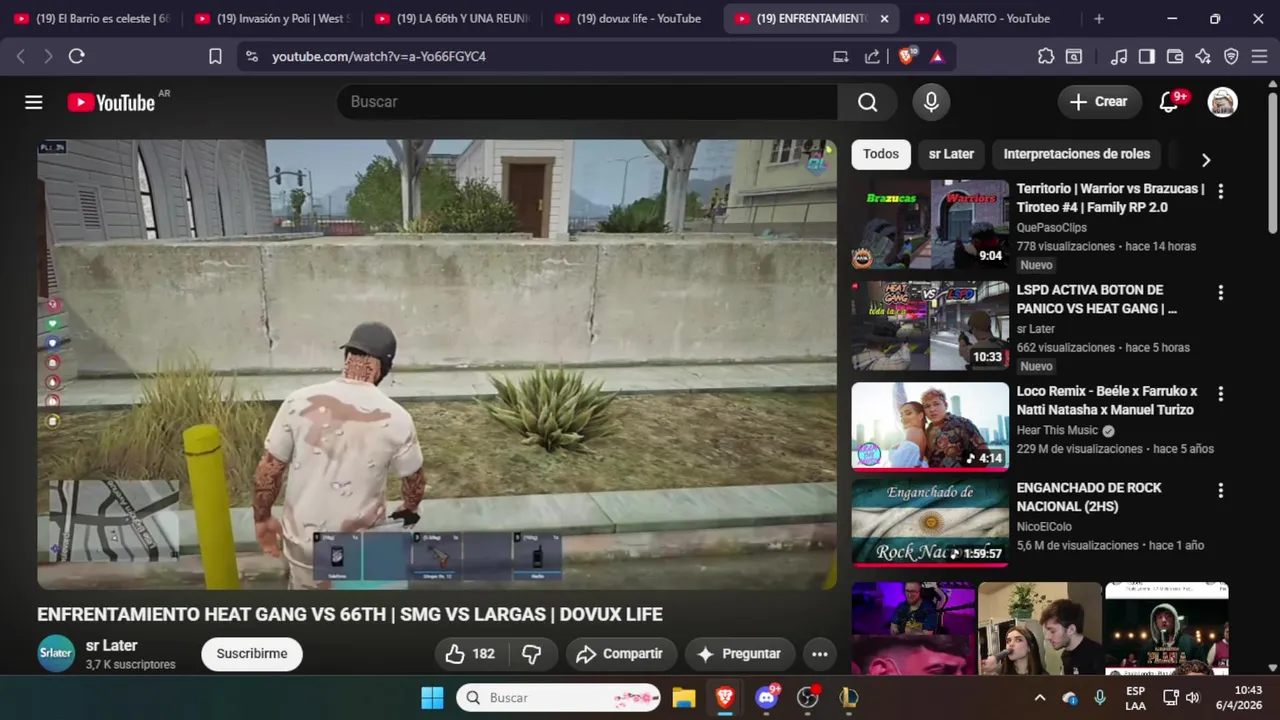Screen dimensions: 1280x720
Task: Open the browser extensions puzzle icon
Action: [1046, 57]
